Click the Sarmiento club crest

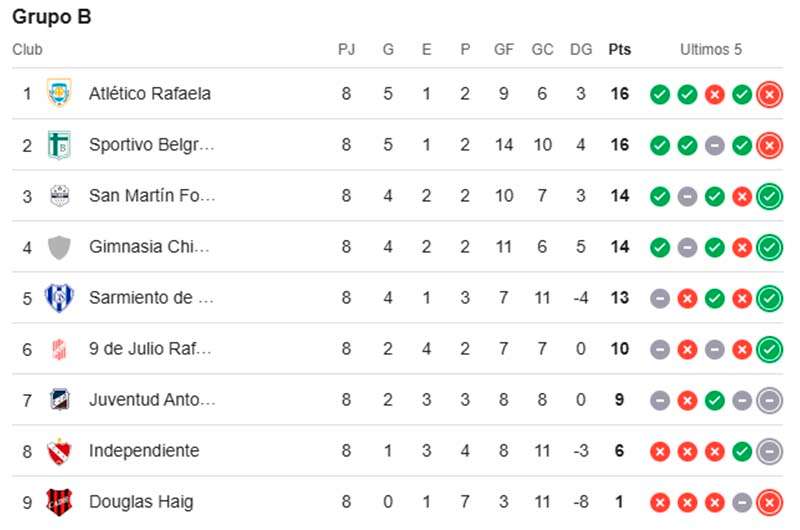pyautogui.click(x=59, y=298)
